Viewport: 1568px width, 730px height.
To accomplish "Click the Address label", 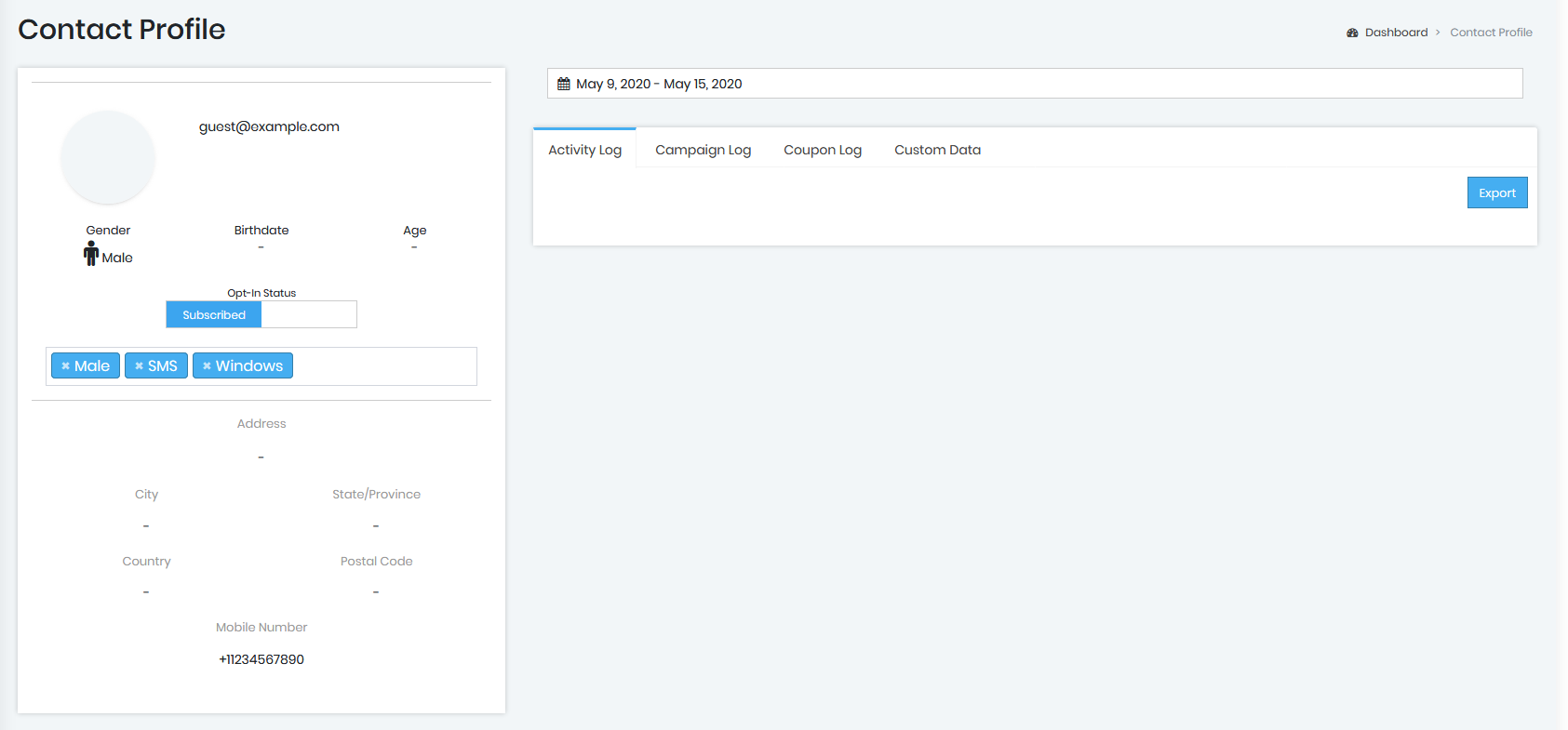I will click(261, 424).
